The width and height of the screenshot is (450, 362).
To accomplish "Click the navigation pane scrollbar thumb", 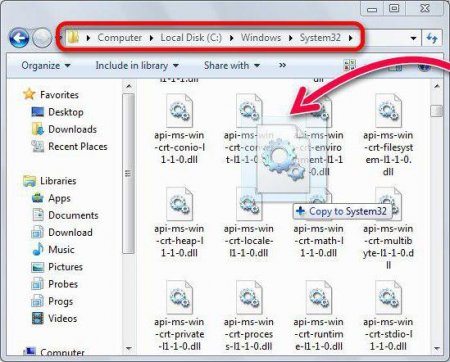I will point(128,173).
